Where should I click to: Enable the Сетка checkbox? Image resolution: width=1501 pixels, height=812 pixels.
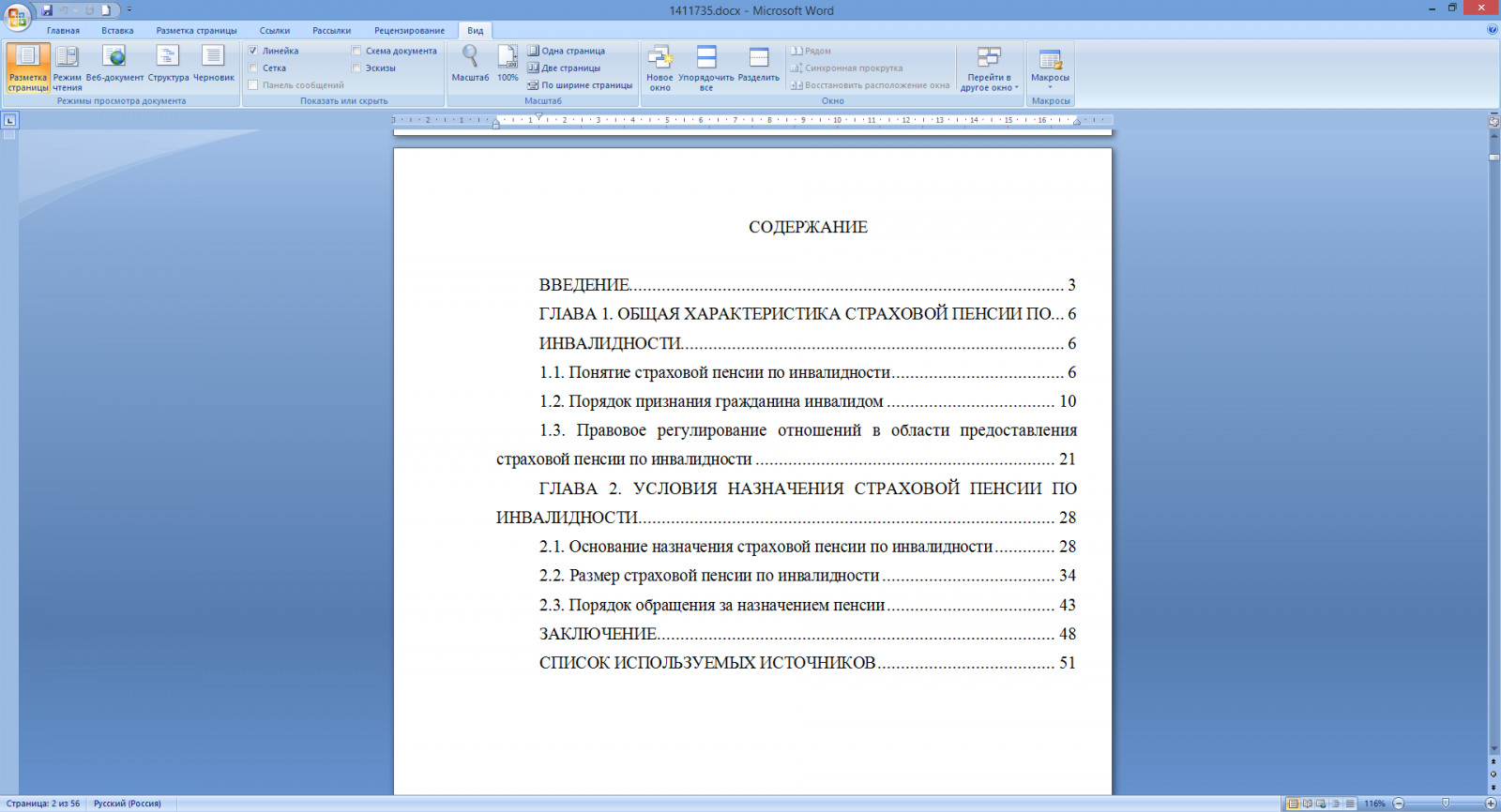click(253, 68)
